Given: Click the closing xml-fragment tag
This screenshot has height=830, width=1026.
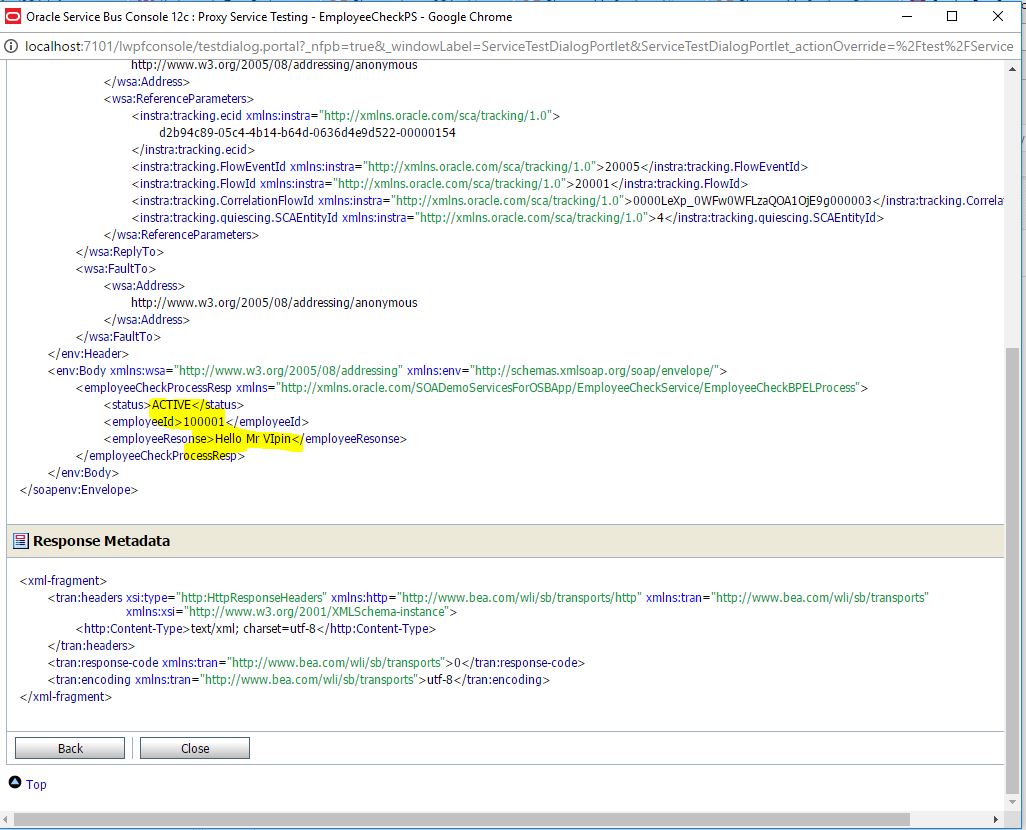Looking at the screenshot, I should pyautogui.click(x=65, y=696).
